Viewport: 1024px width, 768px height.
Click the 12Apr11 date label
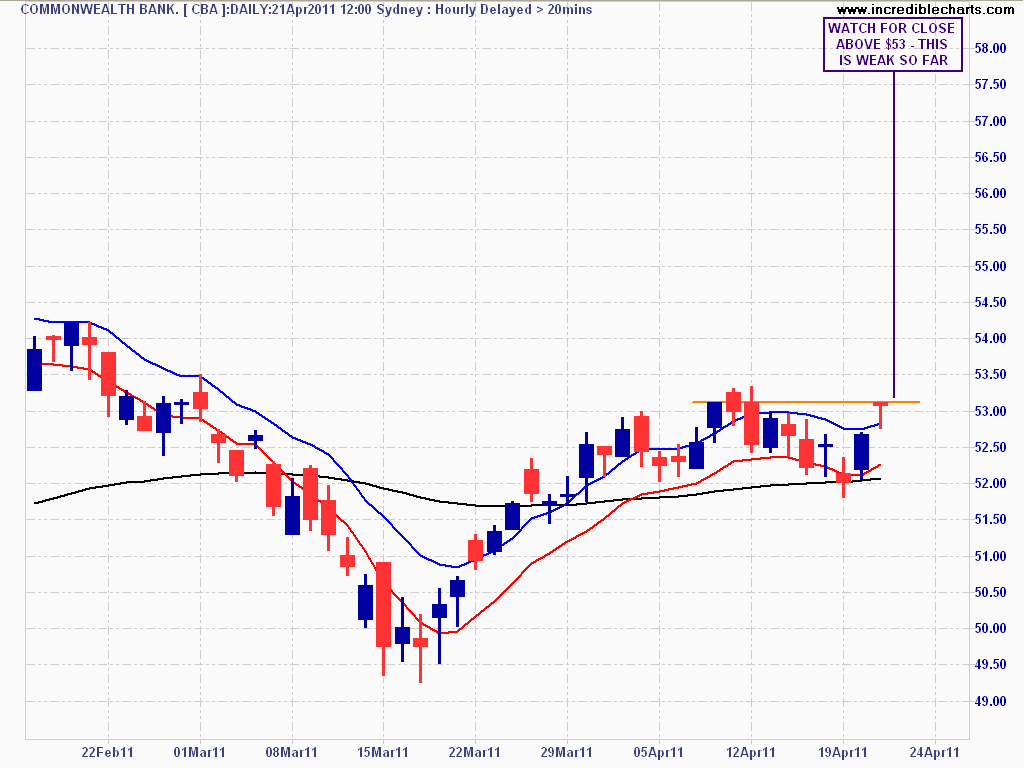tap(750, 752)
